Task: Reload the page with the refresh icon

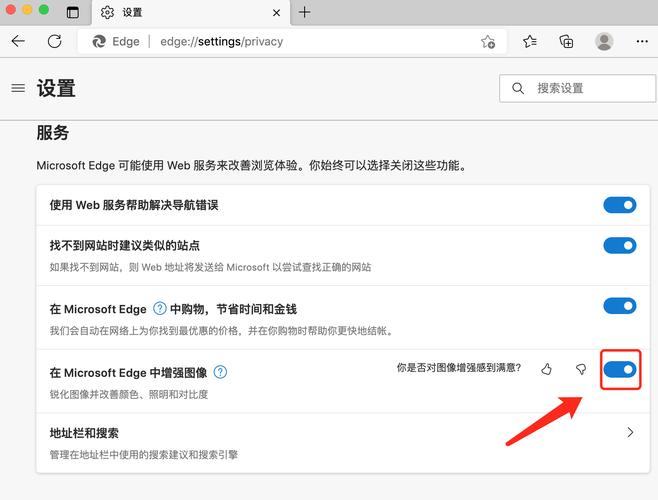Action: point(55,41)
